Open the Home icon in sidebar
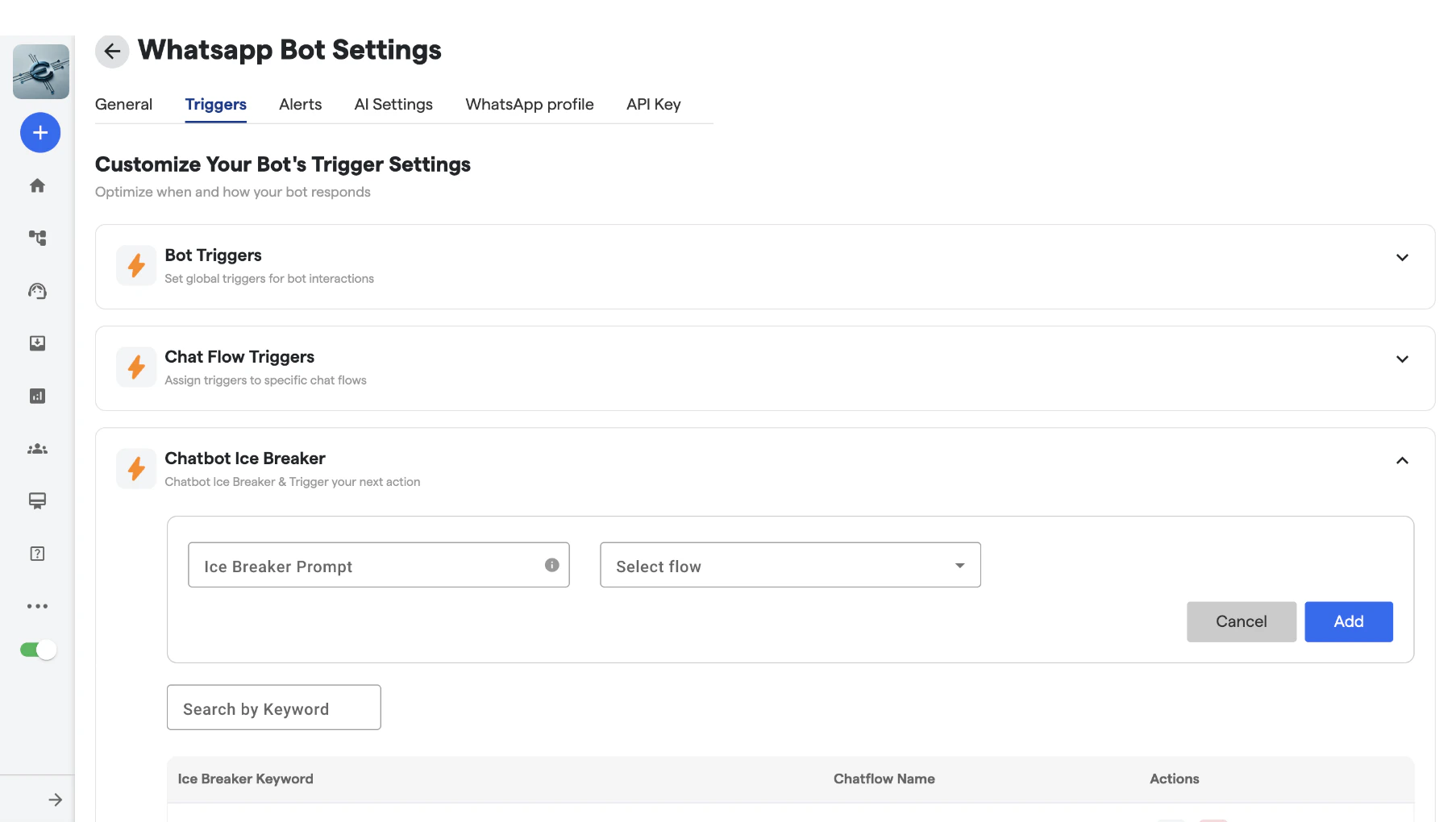Viewport: 1456px width, 822px height. click(38, 185)
